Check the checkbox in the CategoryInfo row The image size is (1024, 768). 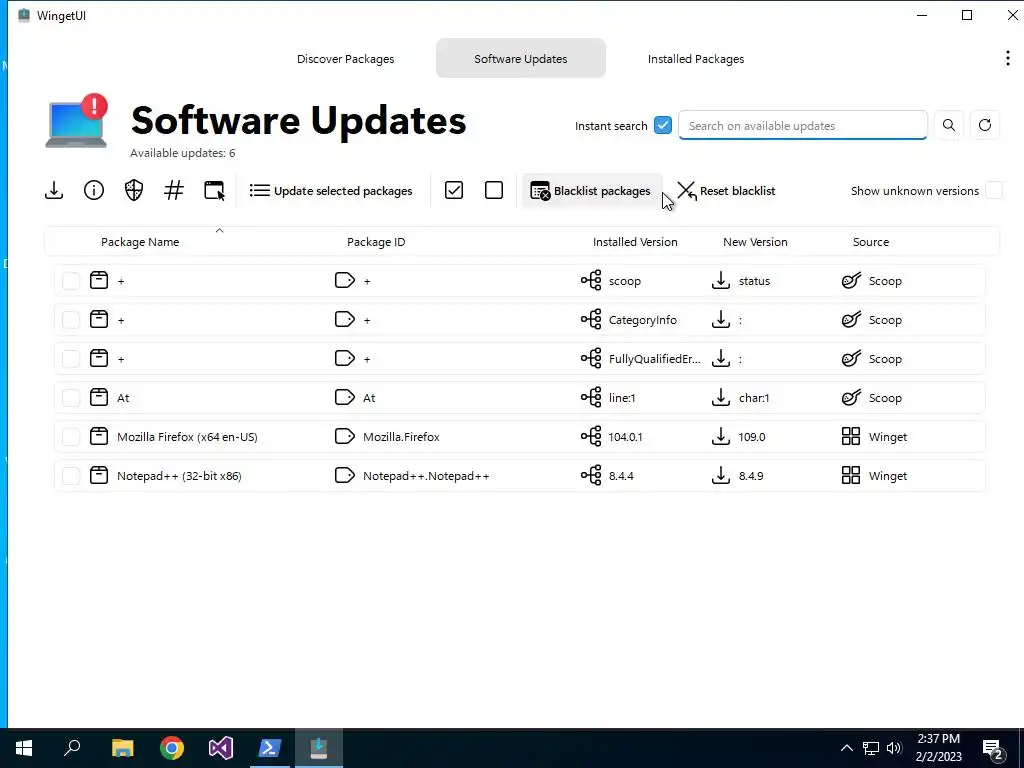point(71,319)
